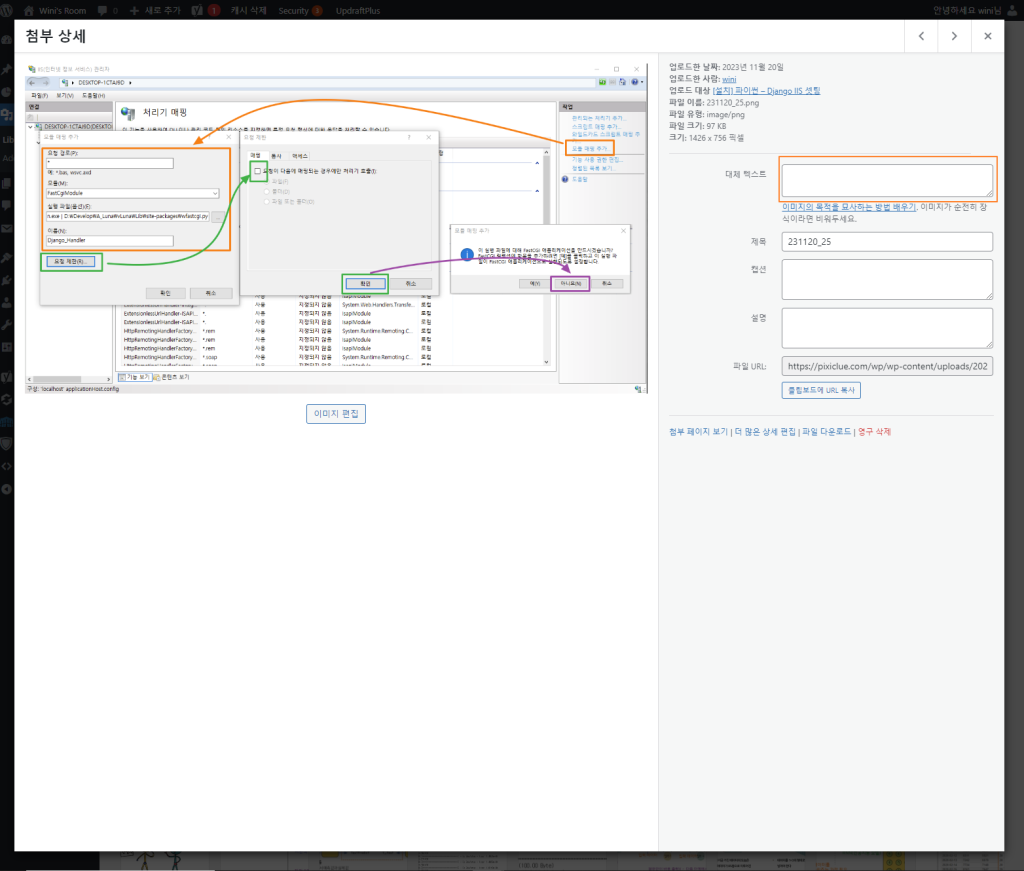Open the comments bubble in the admin bar
This screenshot has width=1024, height=871.
[108, 10]
